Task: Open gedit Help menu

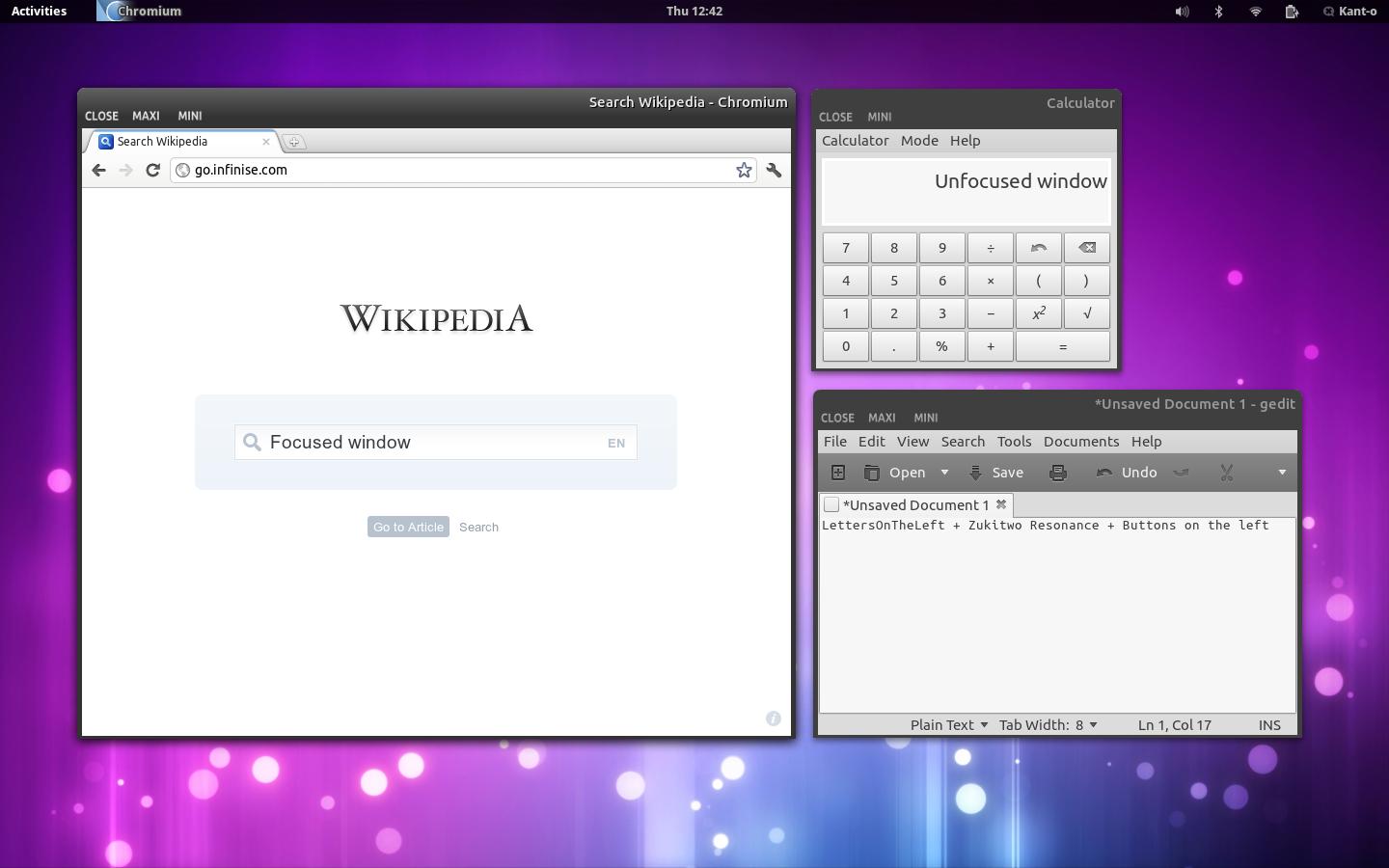Action: 1147,442
